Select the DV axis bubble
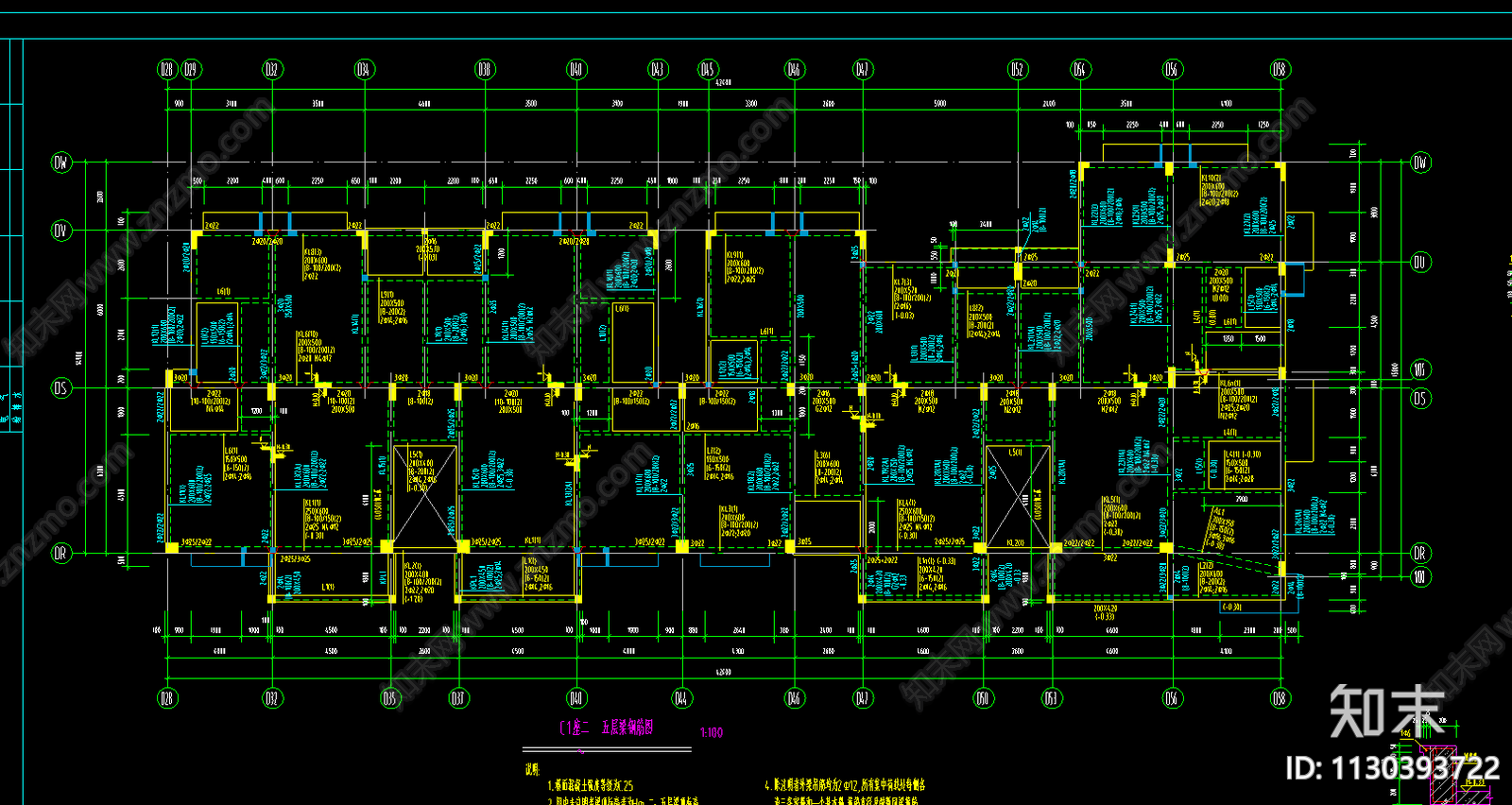Screen dimensions: 1512x805 [x=60, y=231]
